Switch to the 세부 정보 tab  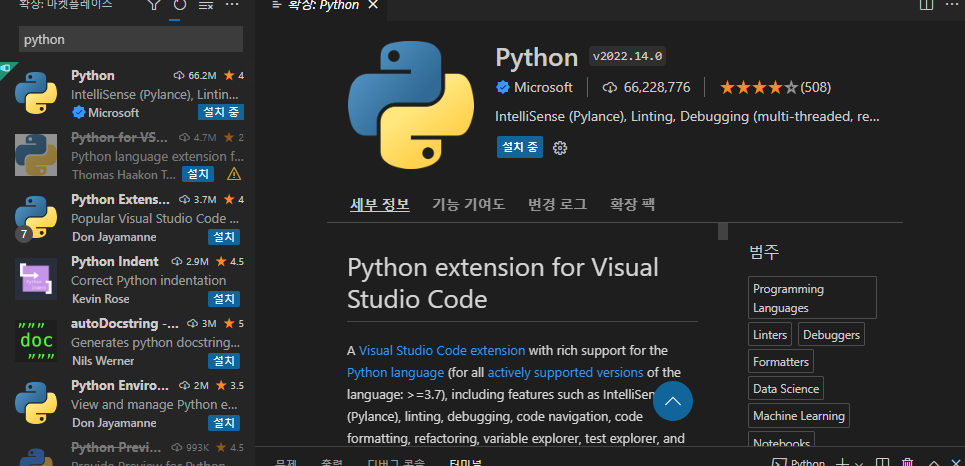tap(380, 204)
